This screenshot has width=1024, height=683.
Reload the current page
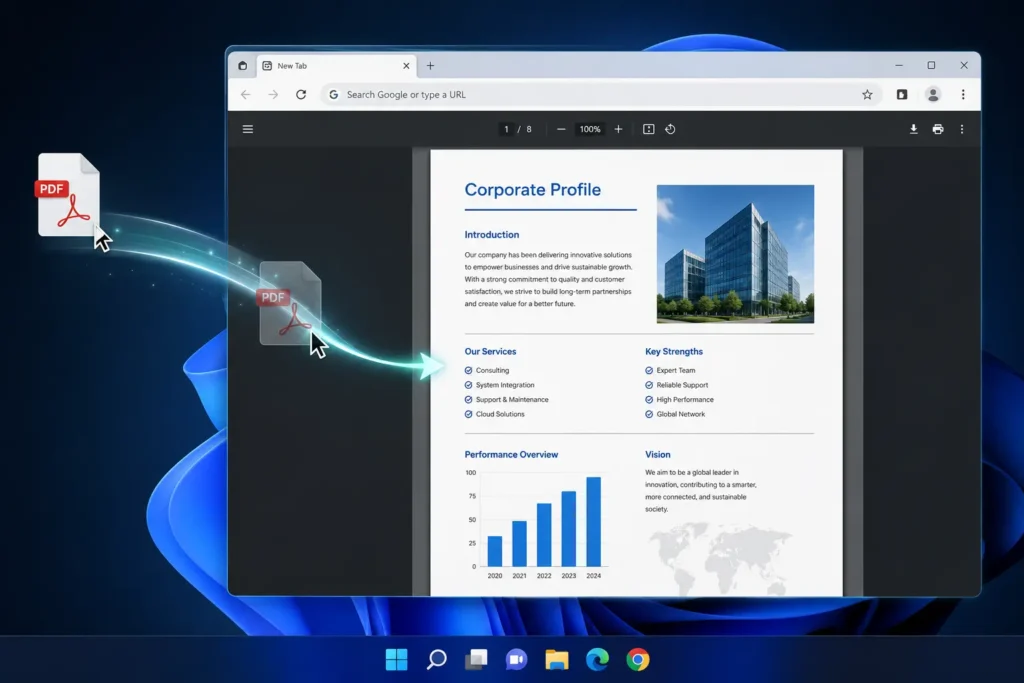coord(301,95)
